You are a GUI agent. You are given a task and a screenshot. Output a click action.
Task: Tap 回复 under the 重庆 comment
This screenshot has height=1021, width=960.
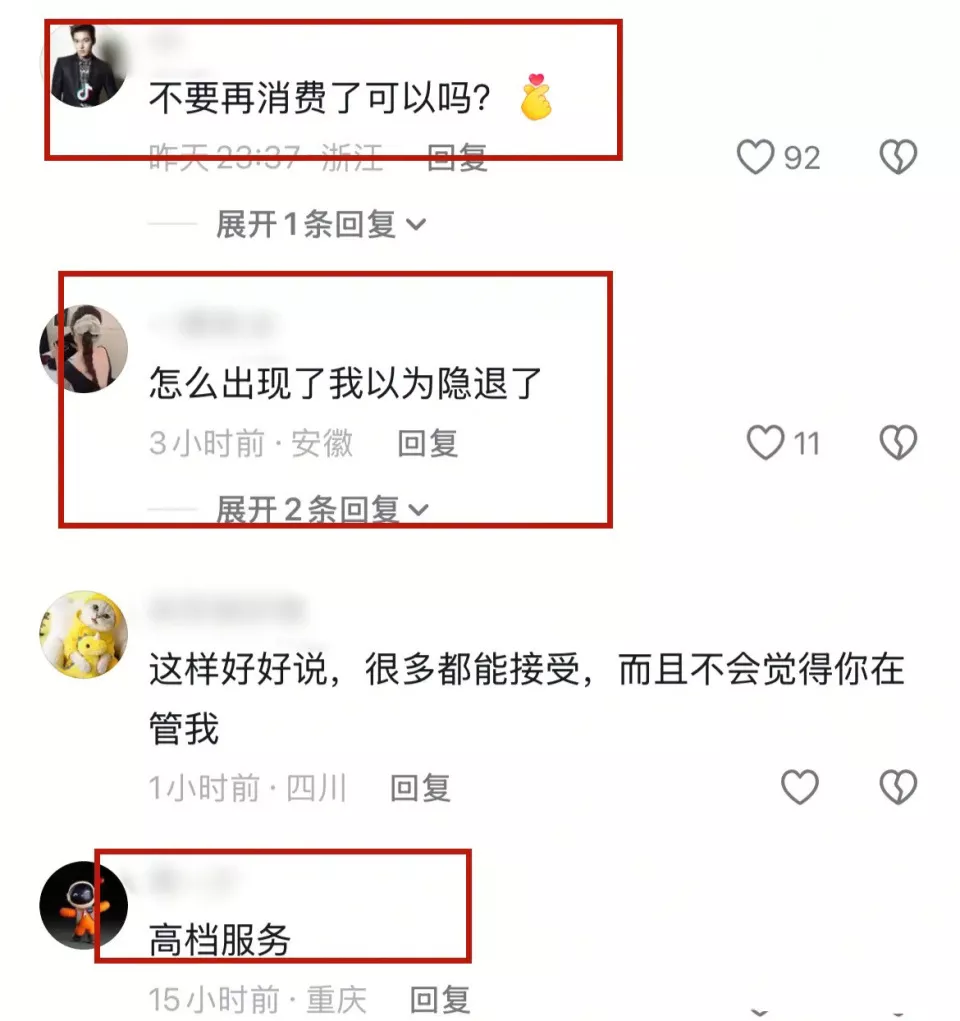(440, 1000)
